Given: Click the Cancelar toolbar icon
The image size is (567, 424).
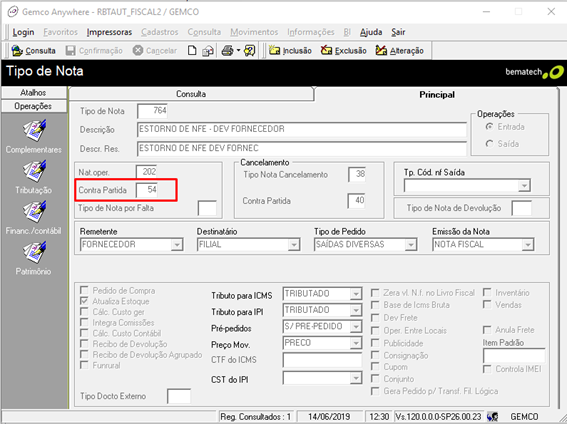Looking at the screenshot, I should 138,51.
